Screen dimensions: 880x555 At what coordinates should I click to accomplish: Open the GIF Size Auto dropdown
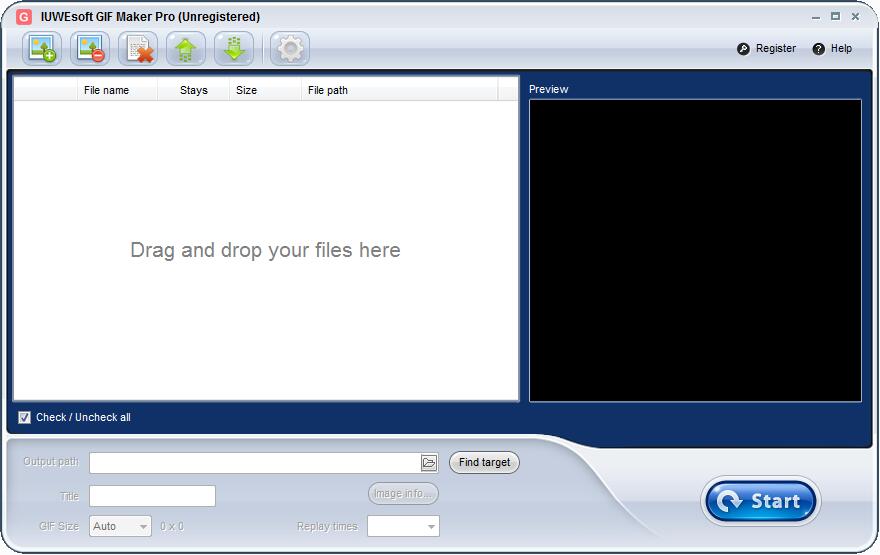click(120, 526)
